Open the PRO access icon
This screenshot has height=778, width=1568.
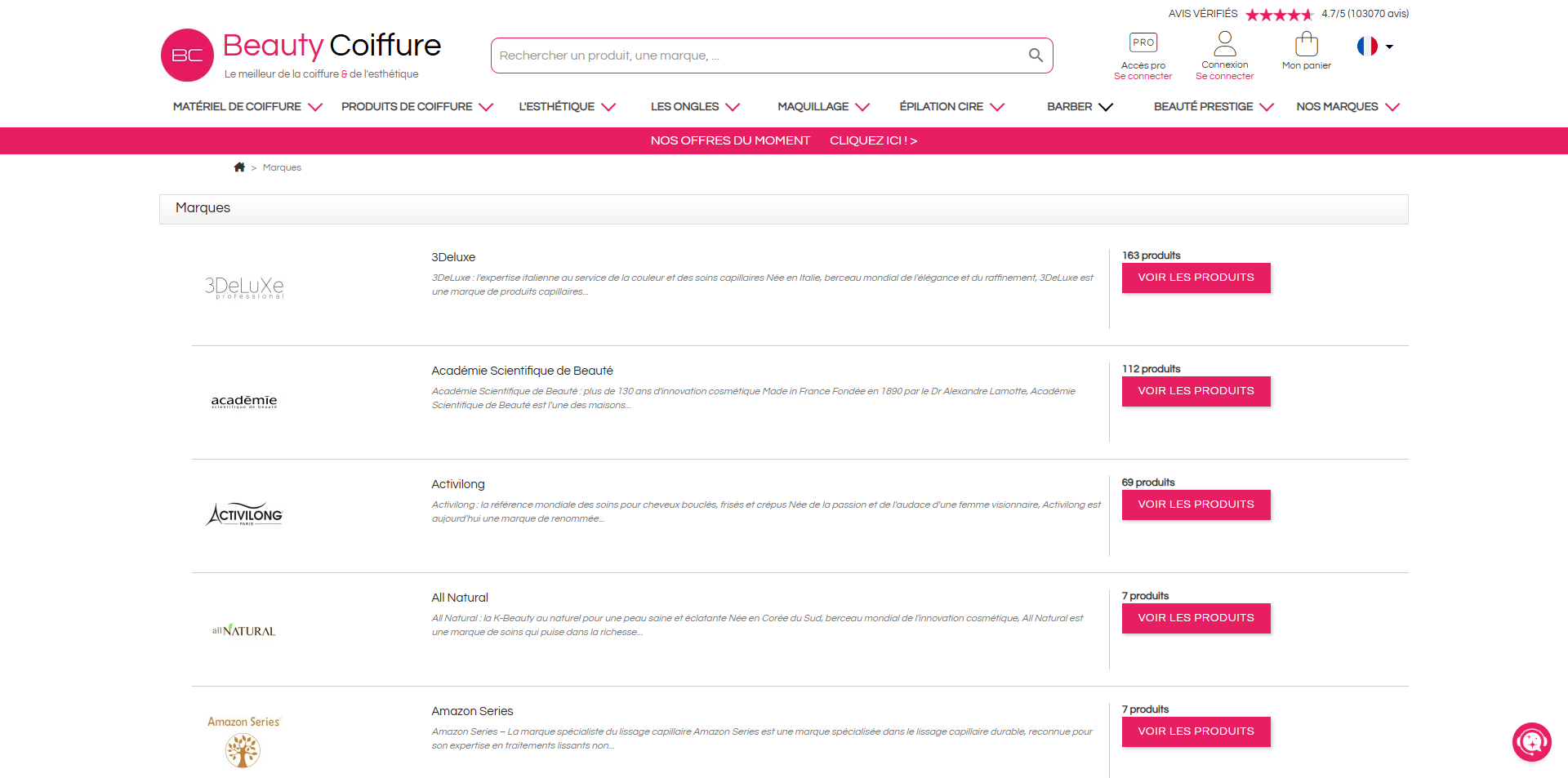click(x=1143, y=42)
